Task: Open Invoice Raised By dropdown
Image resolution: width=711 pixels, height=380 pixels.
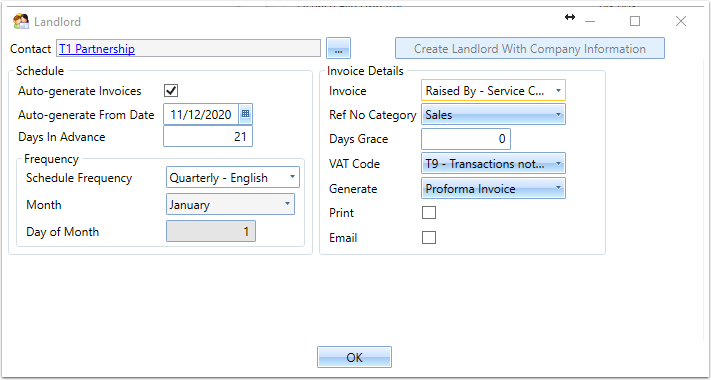Action: 493,91
